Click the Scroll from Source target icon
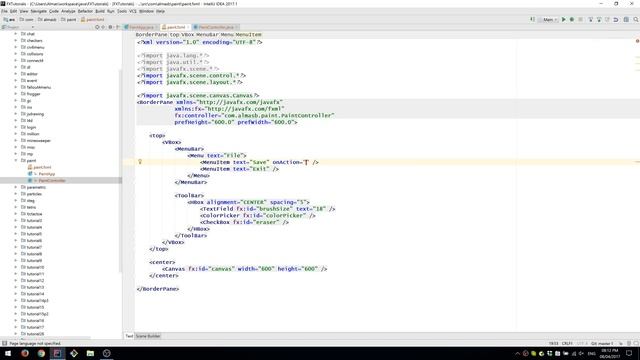This screenshot has height=360, width=640. 97,27
